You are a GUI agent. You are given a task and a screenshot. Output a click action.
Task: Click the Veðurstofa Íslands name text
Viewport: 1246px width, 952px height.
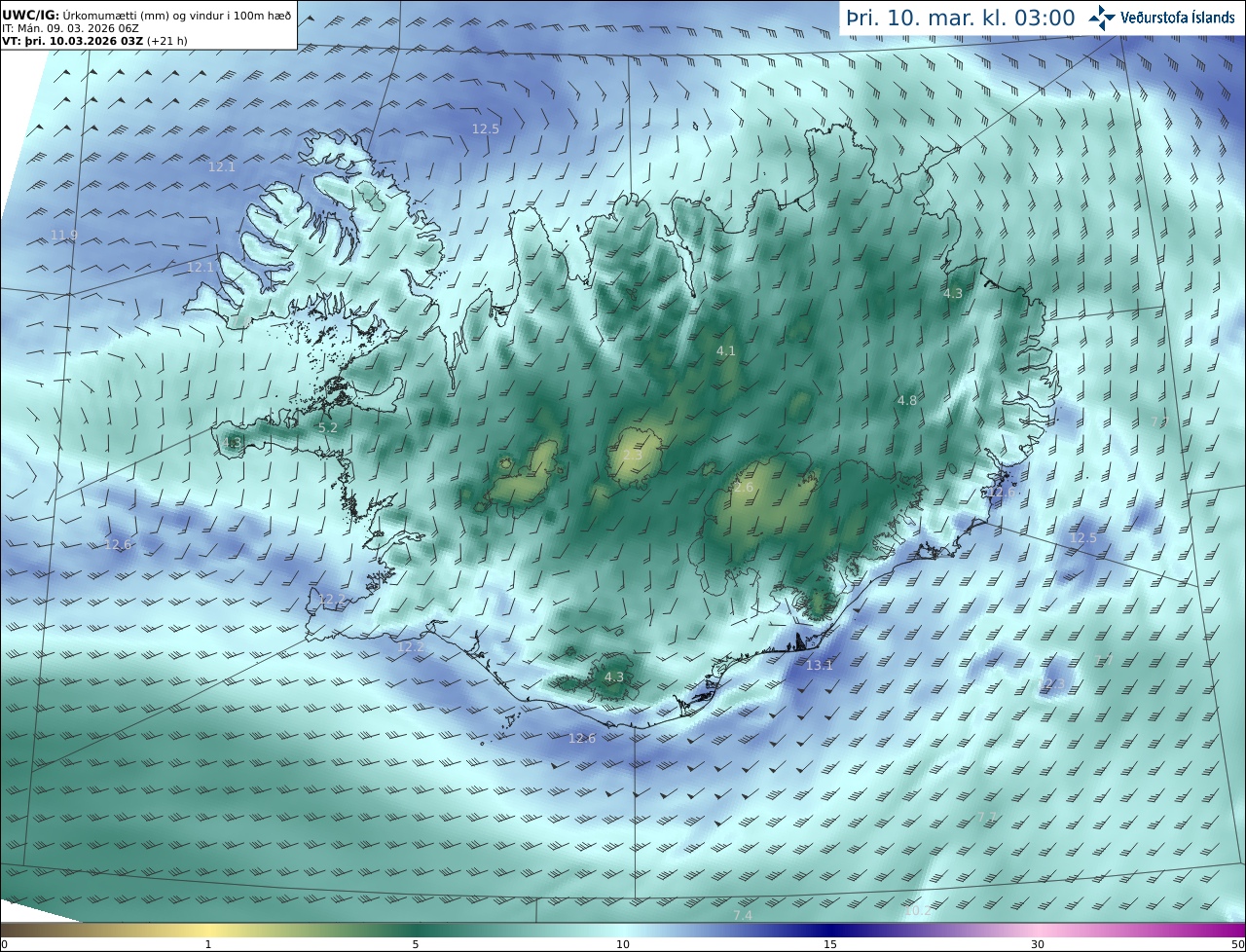[x=1178, y=18]
